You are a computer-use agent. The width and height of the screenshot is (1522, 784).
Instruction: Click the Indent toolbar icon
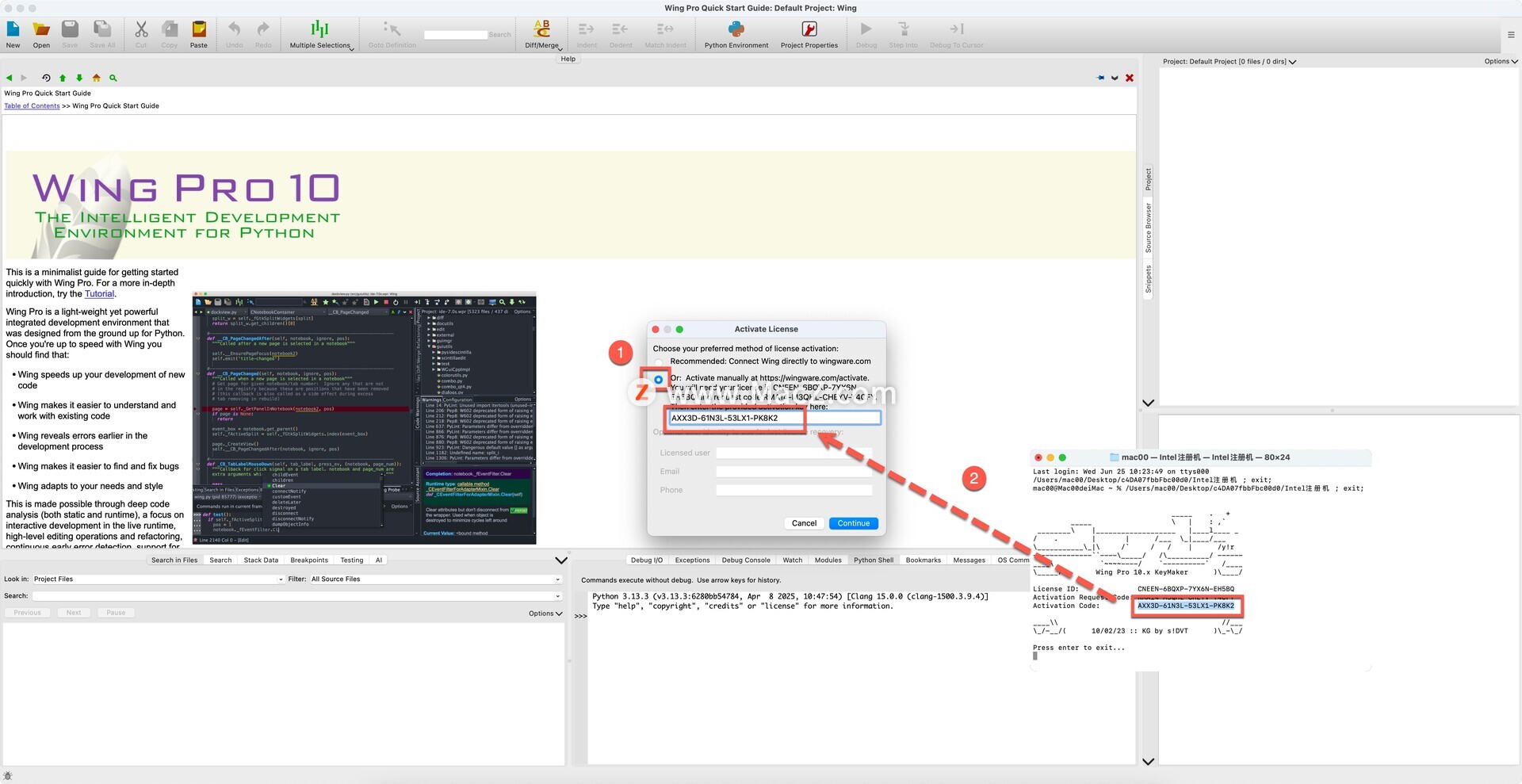click(587, 29)
